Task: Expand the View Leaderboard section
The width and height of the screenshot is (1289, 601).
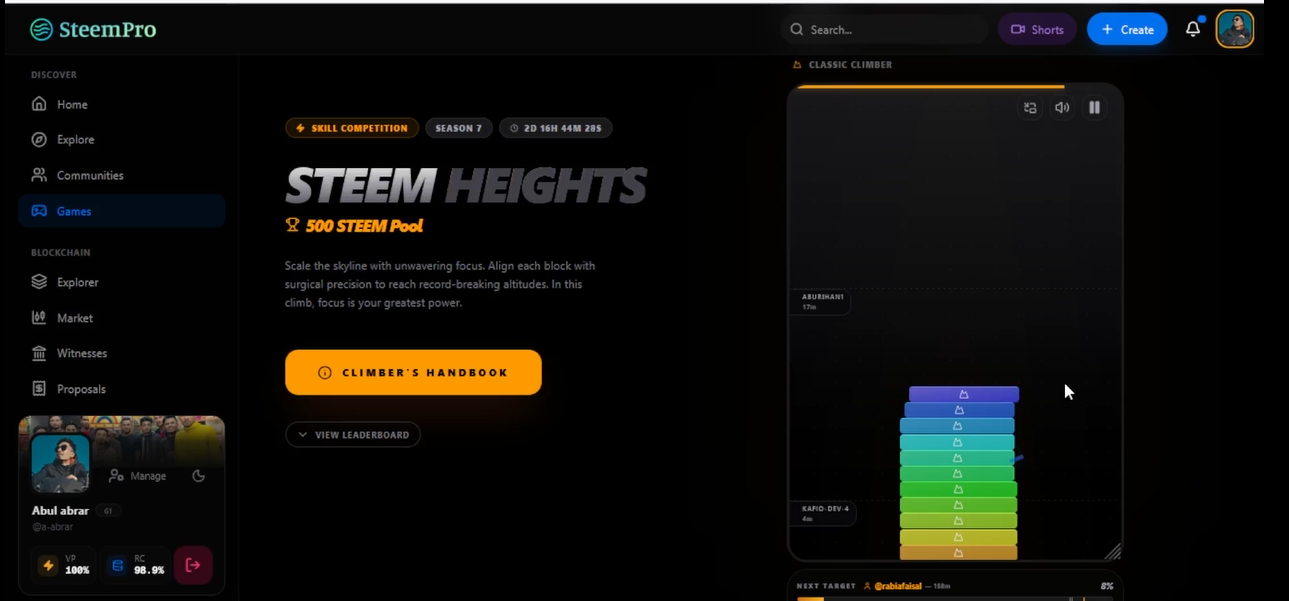Action: (x=353, y=435)
